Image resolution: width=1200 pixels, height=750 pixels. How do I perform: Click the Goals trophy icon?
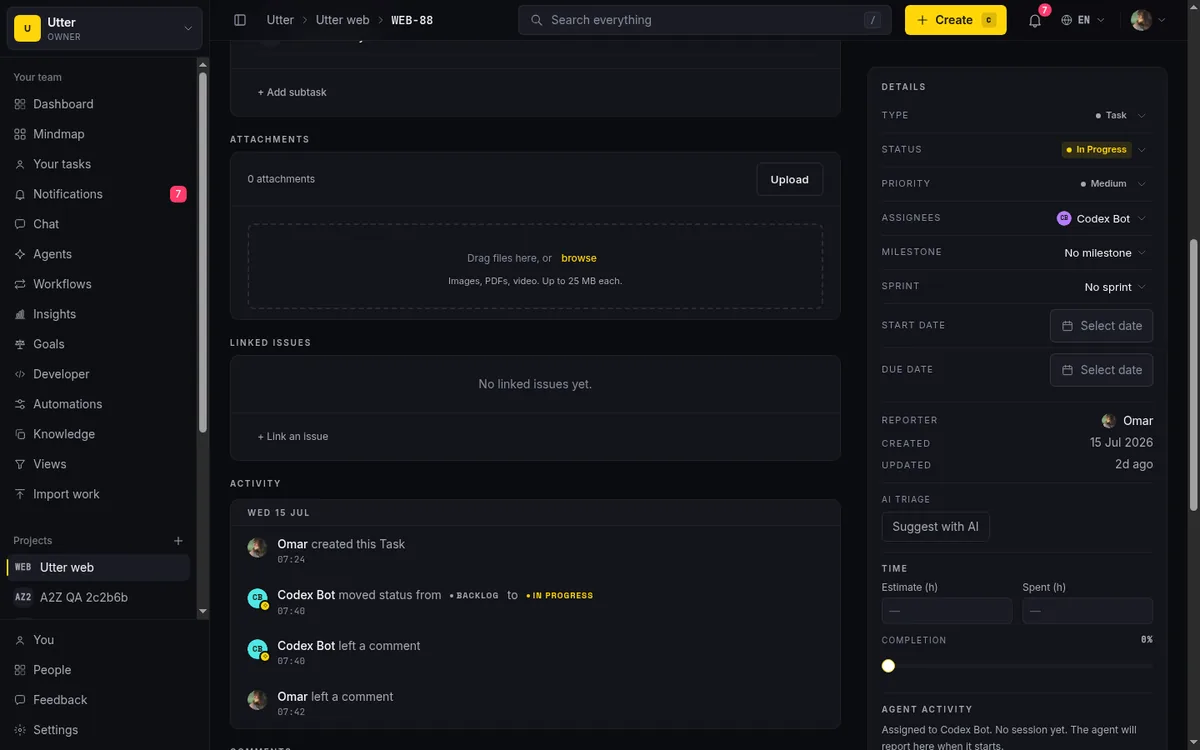pos(20,344)
